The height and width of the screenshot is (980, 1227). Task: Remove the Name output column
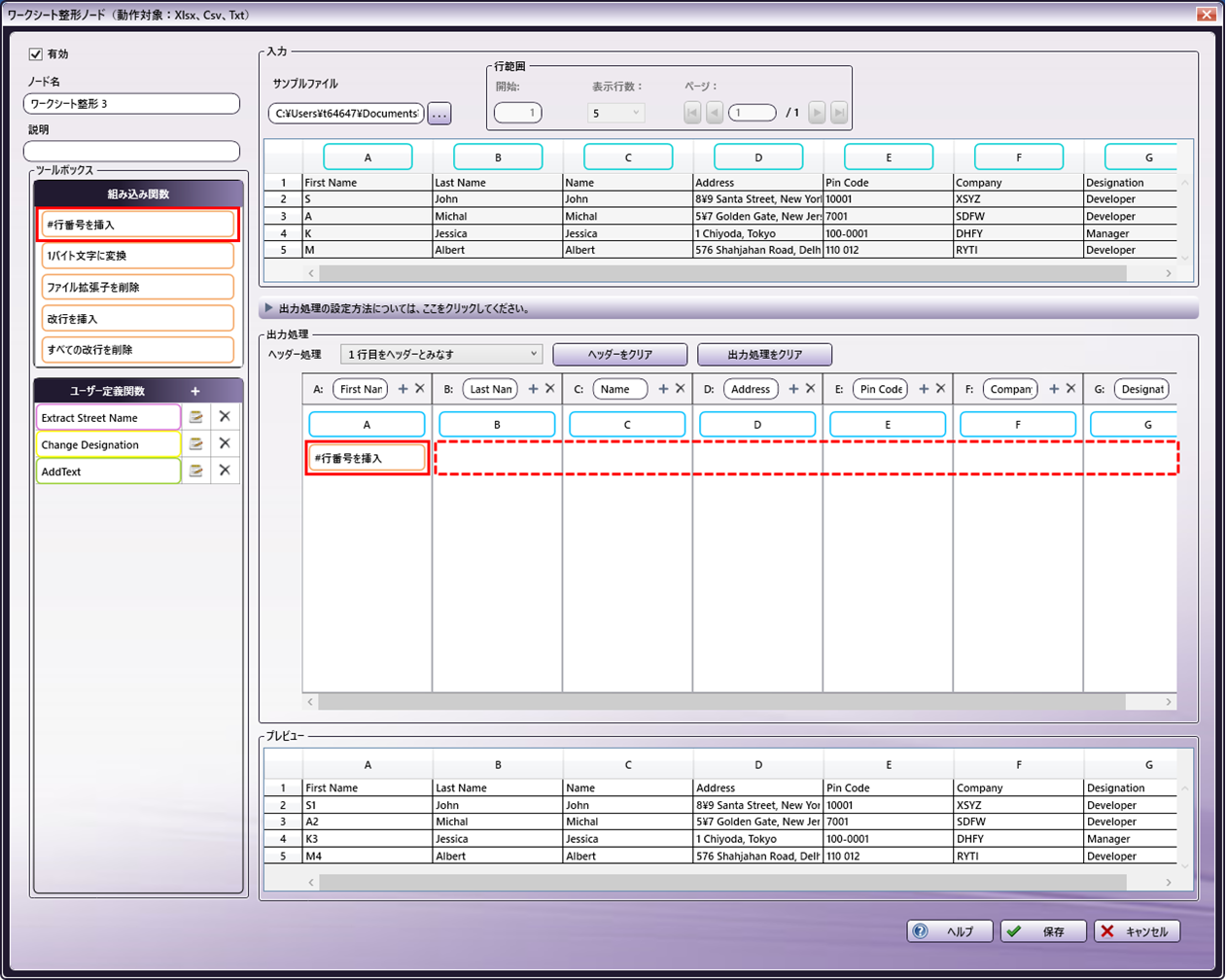click(681, 389)
